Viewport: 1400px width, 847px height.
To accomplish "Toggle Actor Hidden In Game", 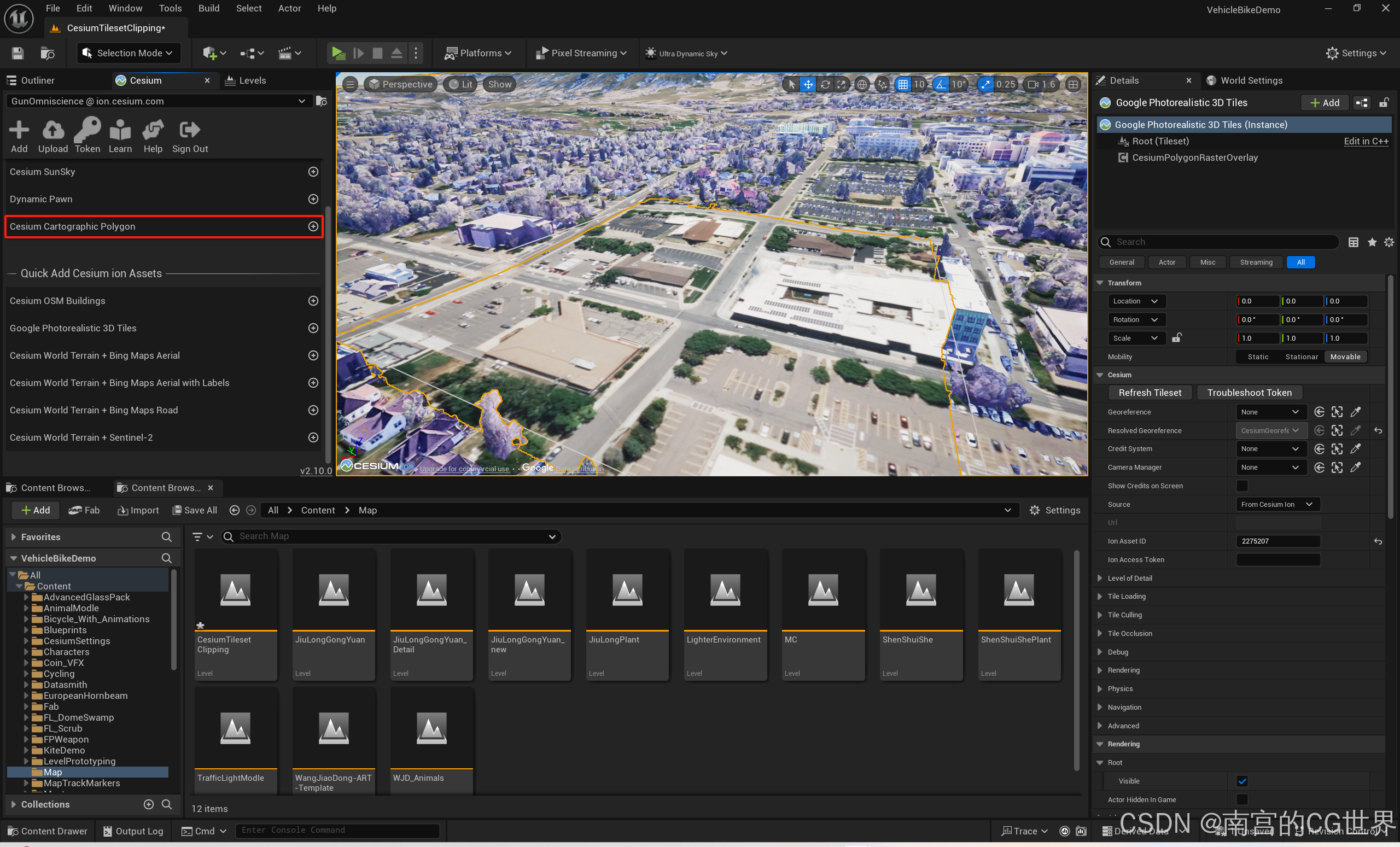I will click(x=1243, y=799).
